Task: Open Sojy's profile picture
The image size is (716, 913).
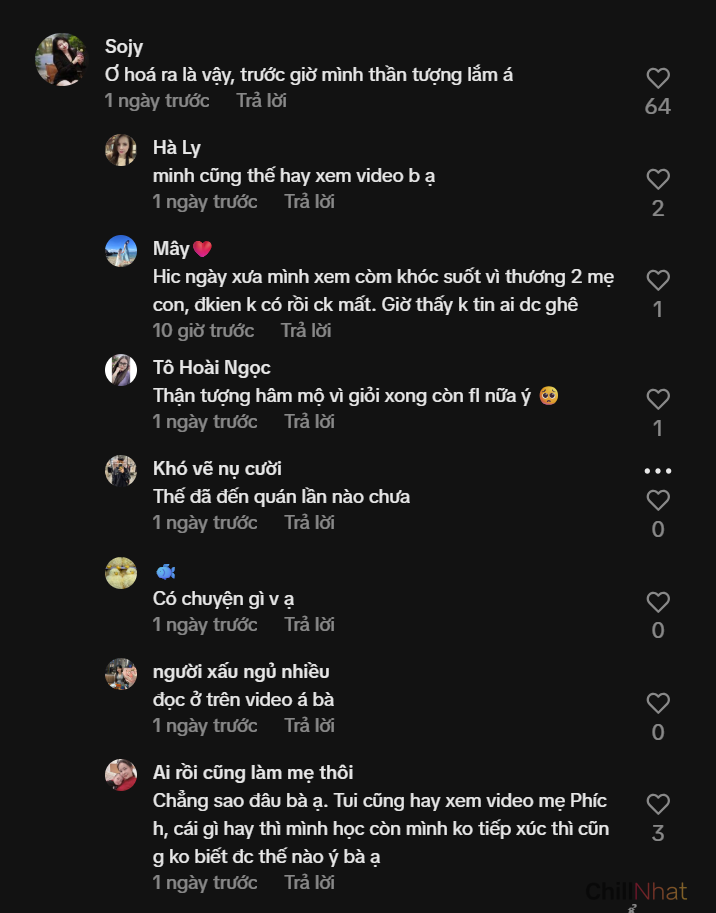Action: pyautogui.click(x=61, y=60)
